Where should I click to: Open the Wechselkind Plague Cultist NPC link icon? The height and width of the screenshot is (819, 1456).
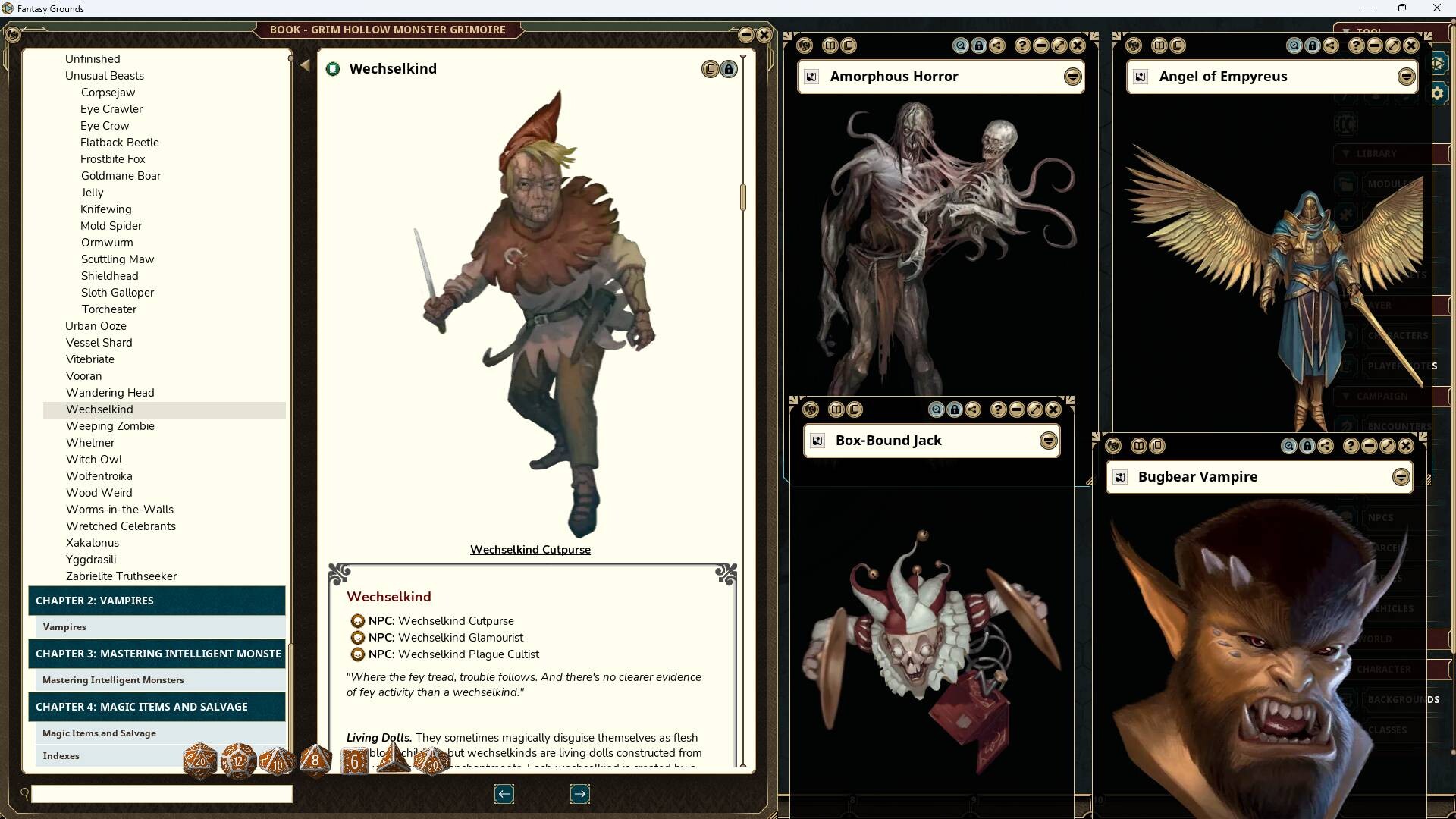pyautogui.click(x=357, y=654)
